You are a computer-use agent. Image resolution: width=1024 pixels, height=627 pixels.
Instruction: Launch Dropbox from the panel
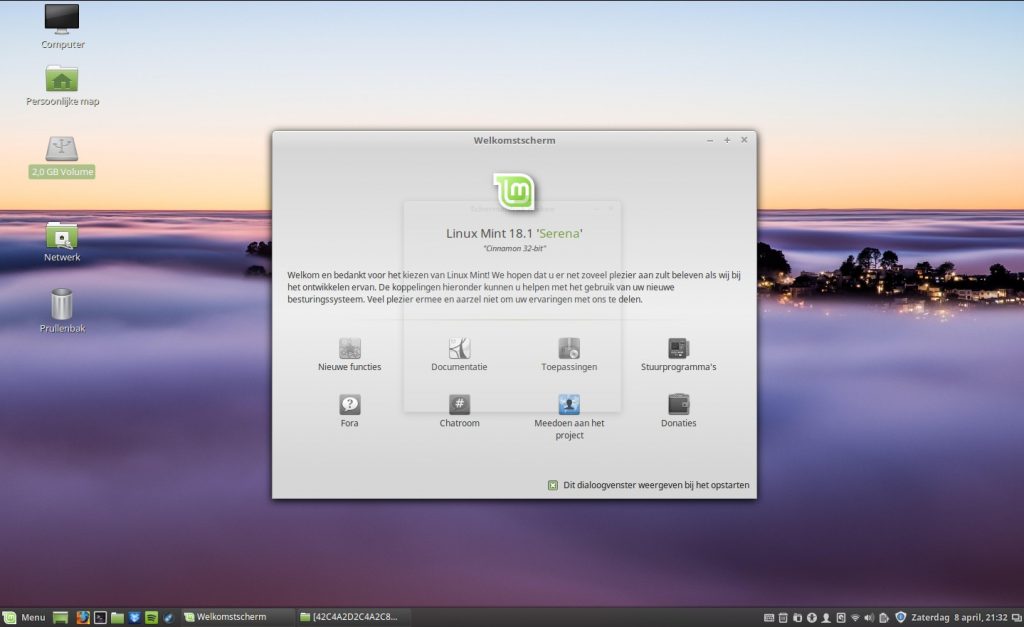click(135, 617)
